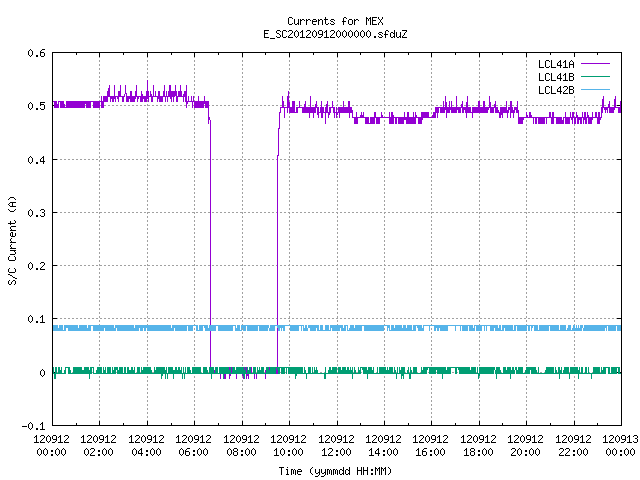Viewport: 640px width, 480px height.
Task: Click the x-axis tick '120912 16:00'
Action: (x=431, y=446)
